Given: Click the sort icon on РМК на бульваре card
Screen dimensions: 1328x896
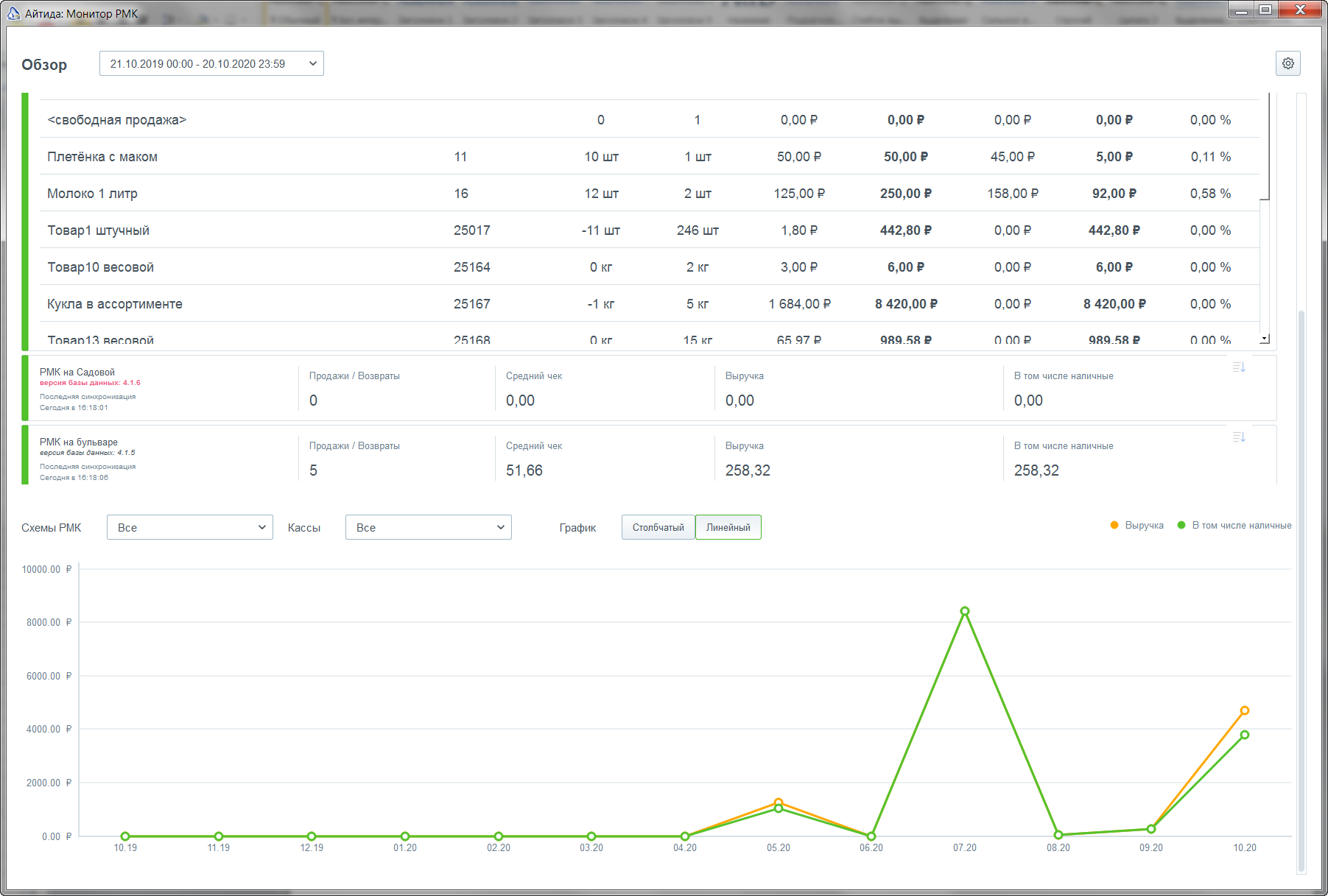Looking at the screenshot, I should click(x=1239, y=437).
